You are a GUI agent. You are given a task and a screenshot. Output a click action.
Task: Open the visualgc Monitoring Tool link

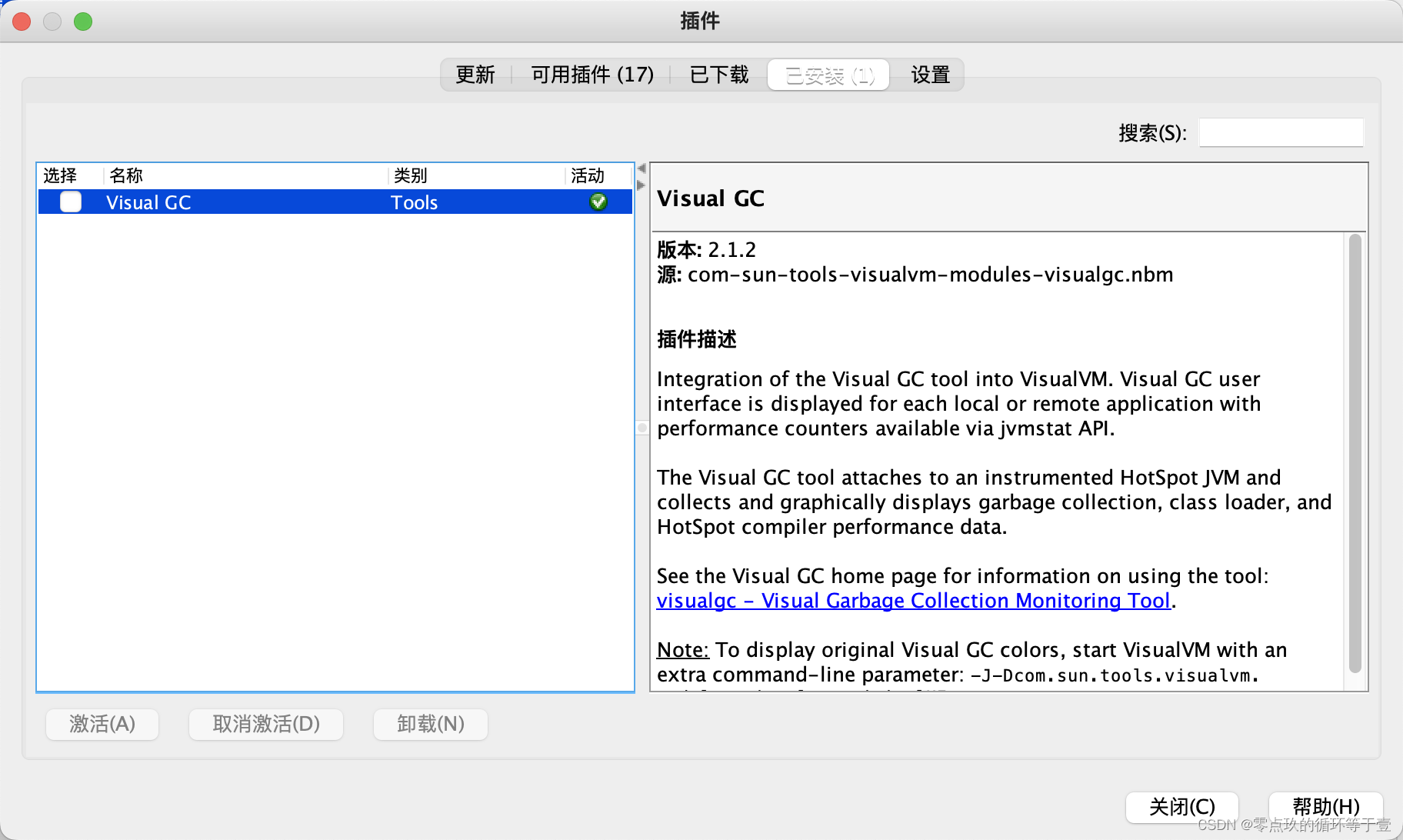point(913,601)
